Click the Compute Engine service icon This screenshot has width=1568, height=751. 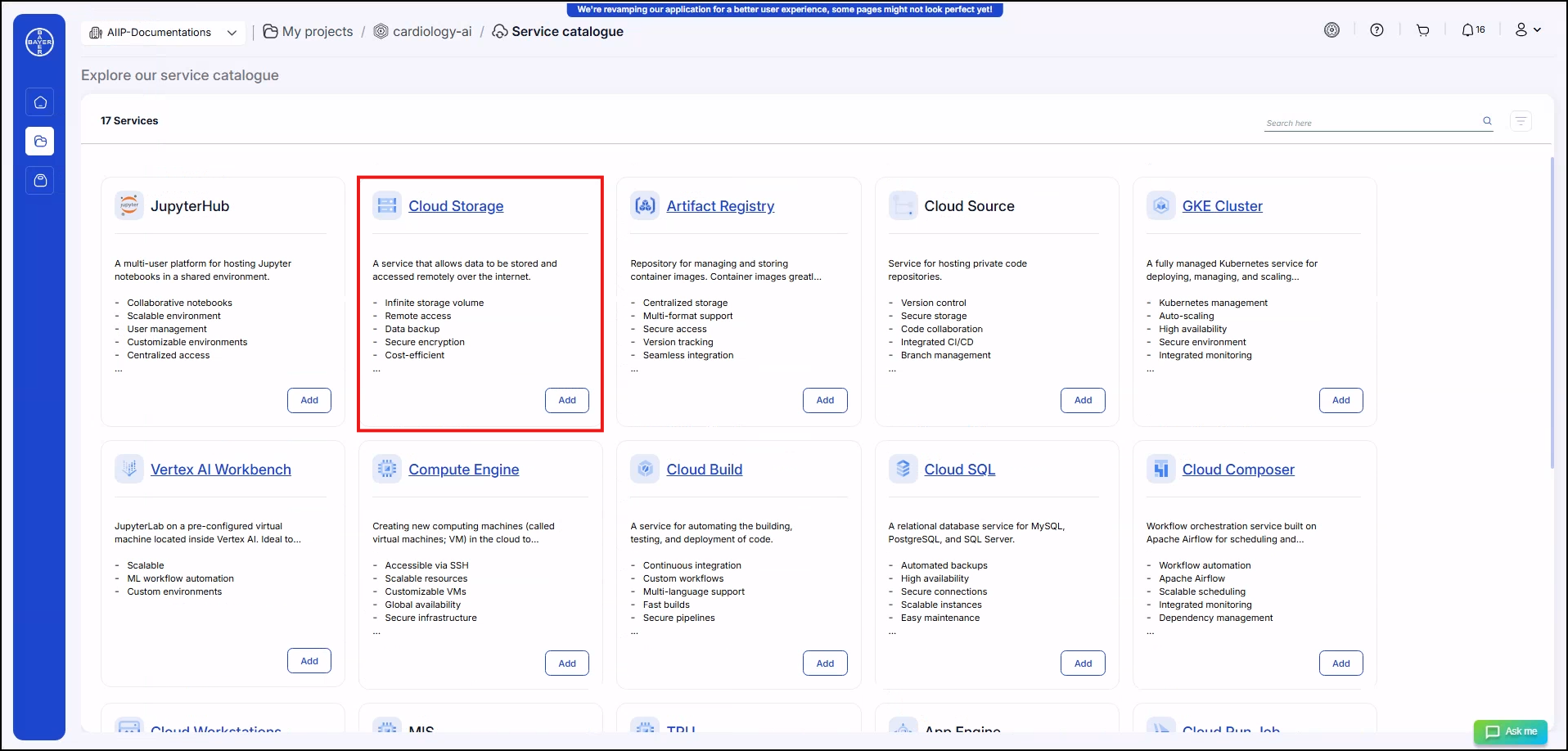pyautogui.click(x=387, y=469)
